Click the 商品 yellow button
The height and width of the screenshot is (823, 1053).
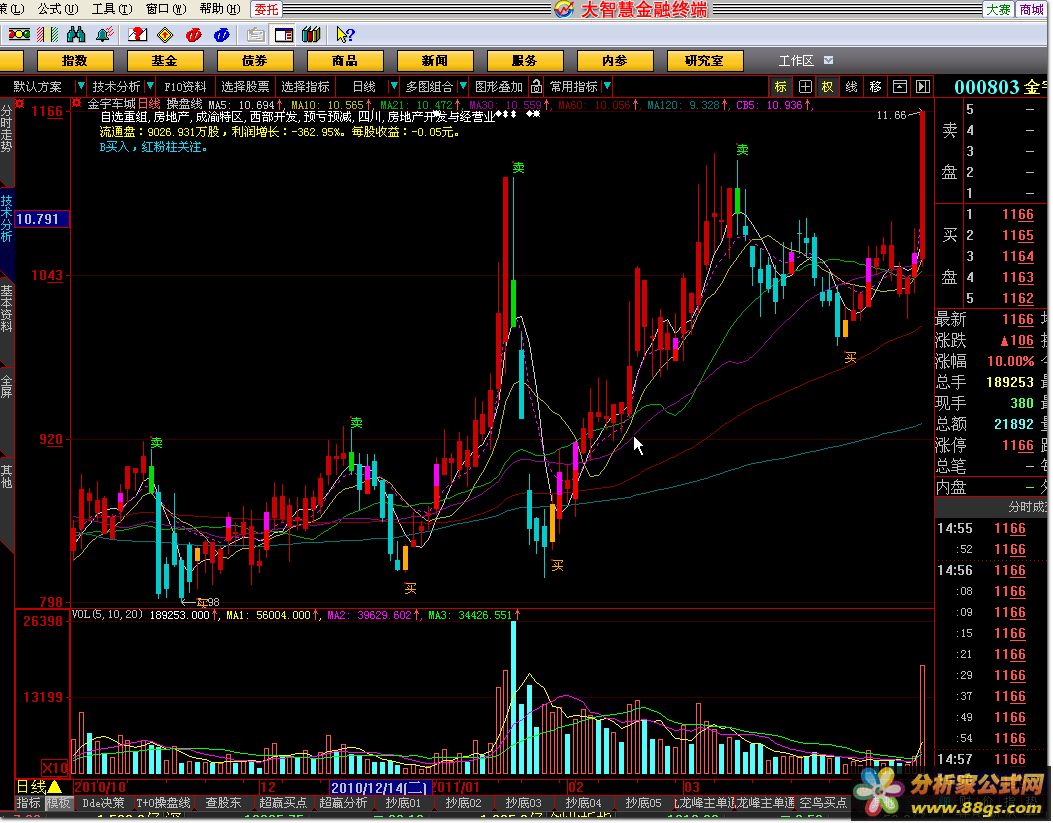point(345,60)
